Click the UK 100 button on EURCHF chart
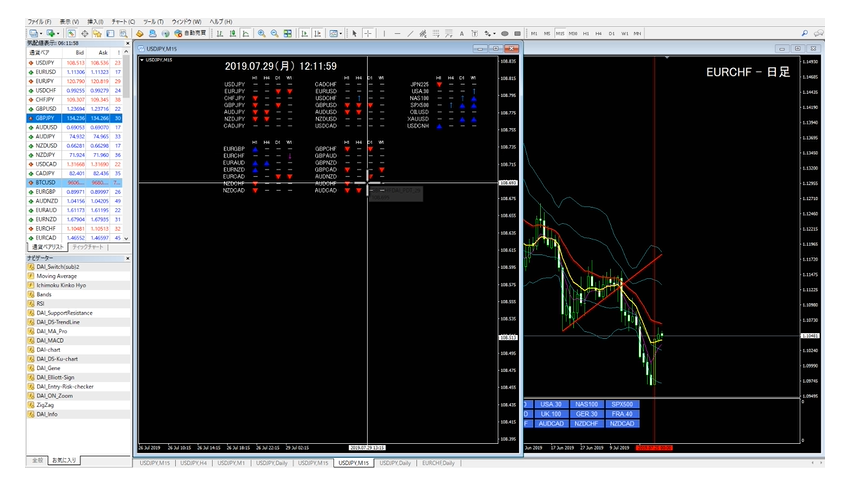849x483 pixels. point(551,414)
